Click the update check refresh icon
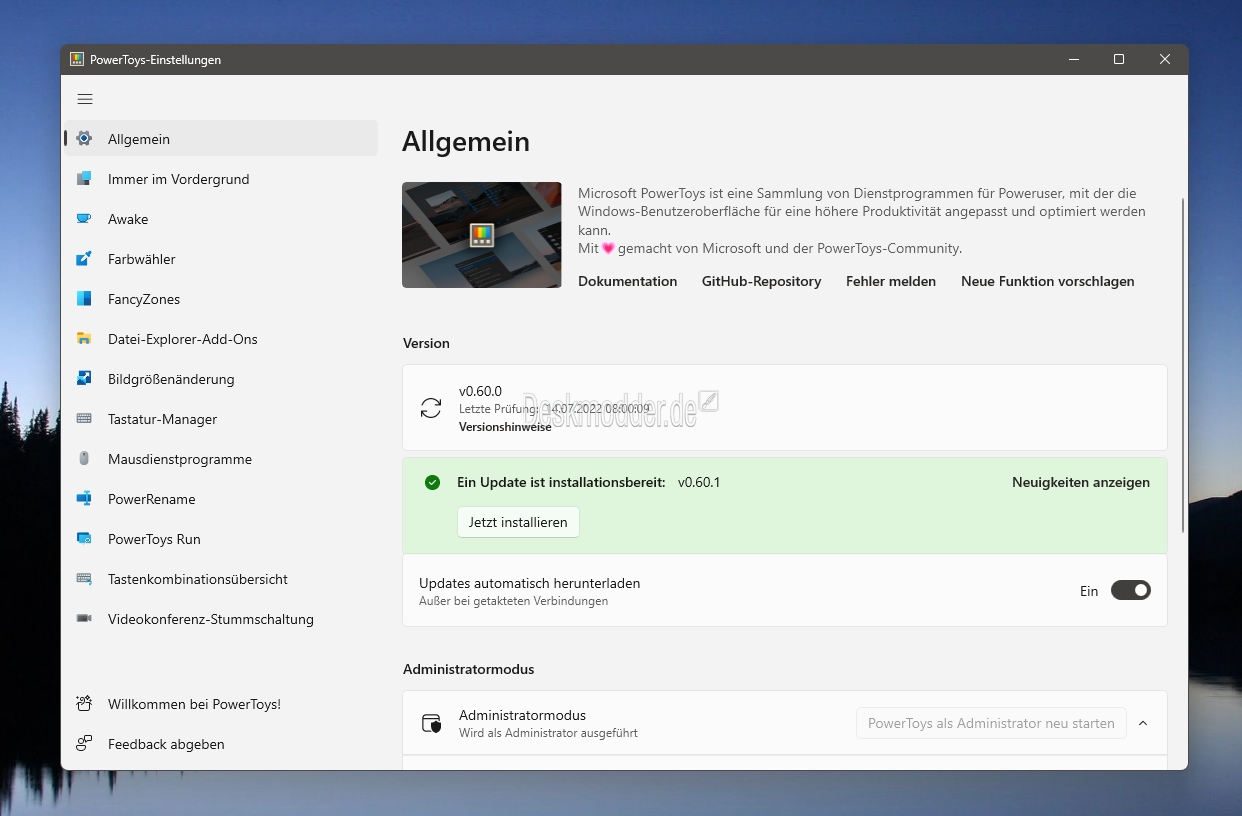 431,408
